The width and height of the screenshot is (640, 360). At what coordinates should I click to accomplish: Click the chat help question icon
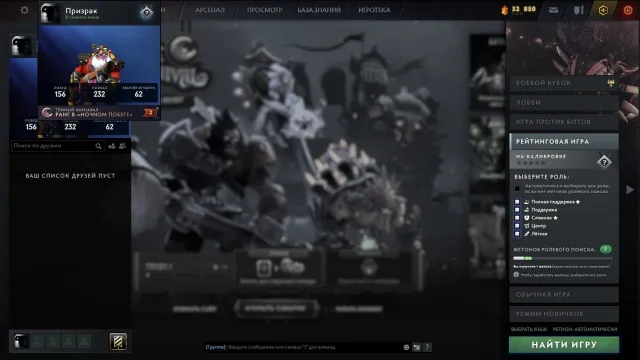point(427,347)
